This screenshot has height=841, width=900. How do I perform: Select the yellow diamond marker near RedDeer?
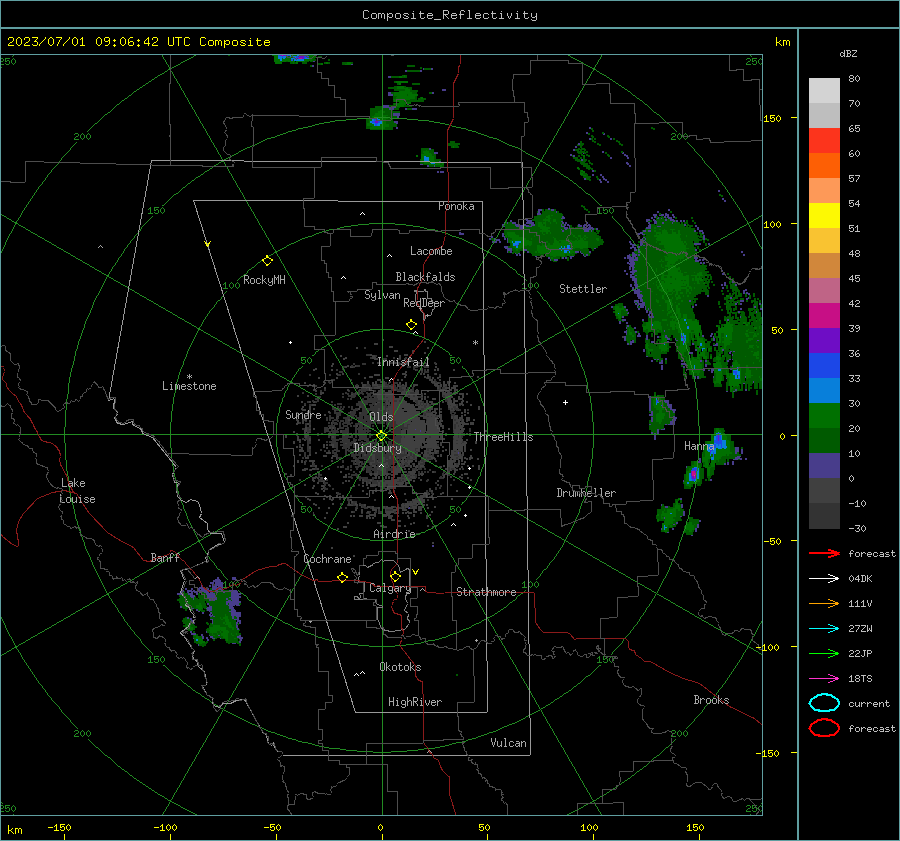click(x=412, y=325)
